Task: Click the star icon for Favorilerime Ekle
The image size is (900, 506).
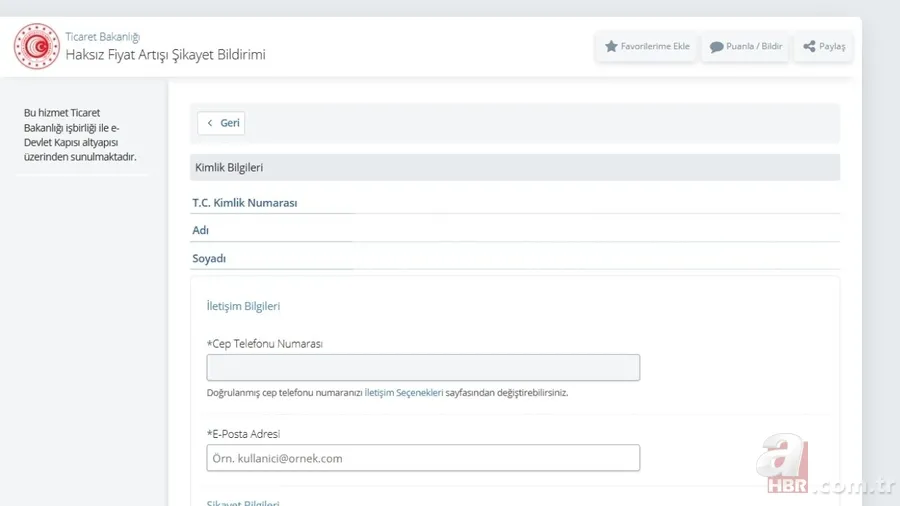Action: 611,46
